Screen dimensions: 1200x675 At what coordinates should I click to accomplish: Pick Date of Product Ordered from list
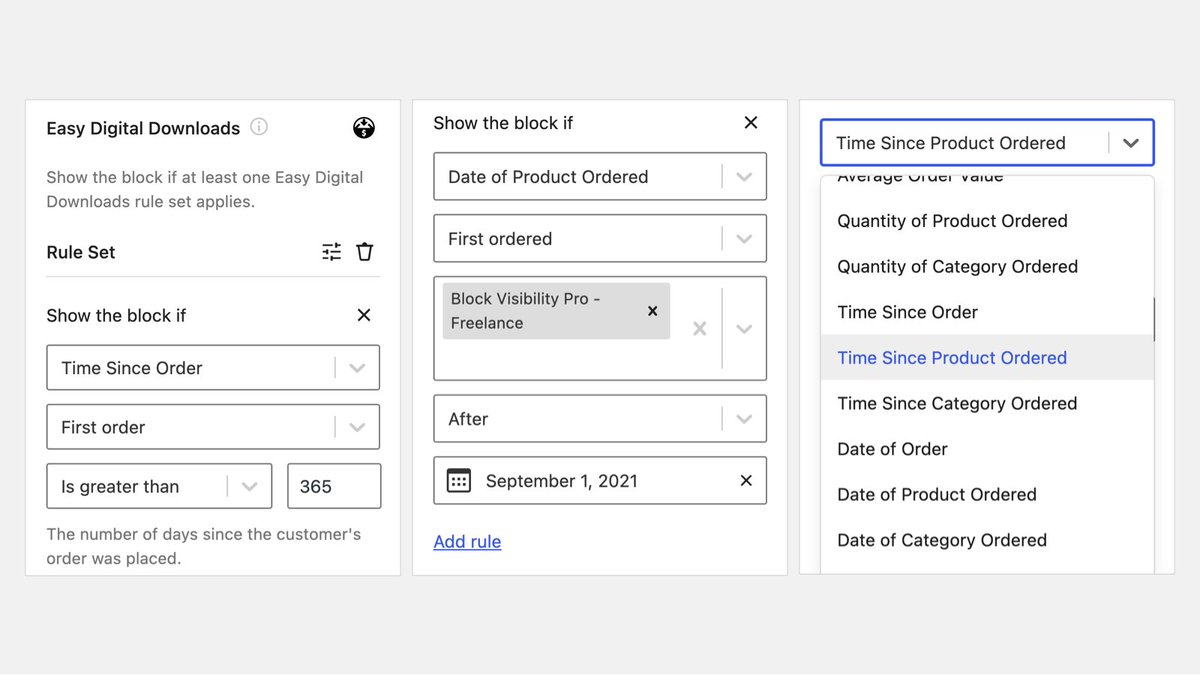tap(987, 495)
